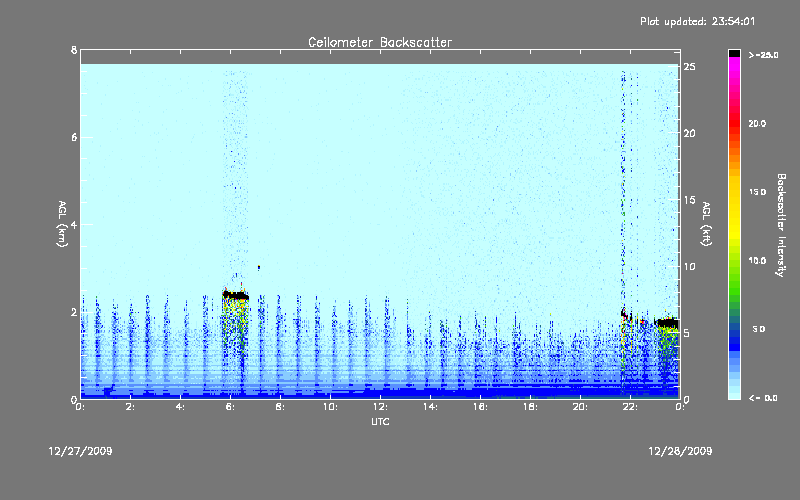Viewport: 800px width, 500px height.
Task: Click the '22:' hour label on the UTC axis
Action: click(x=631, y=407)
